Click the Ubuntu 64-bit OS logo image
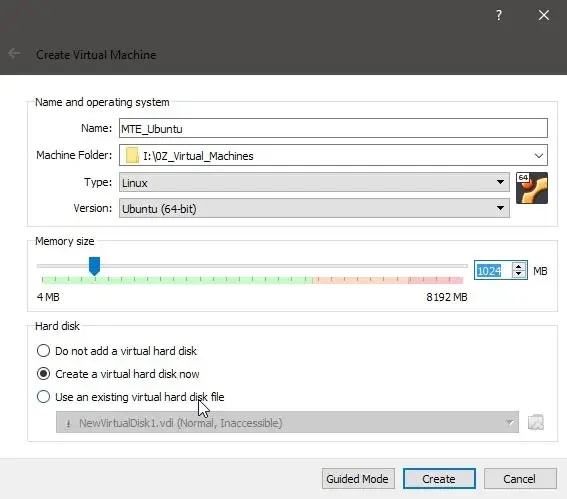This screenshot has height=499, width=567. click(532, 188)
